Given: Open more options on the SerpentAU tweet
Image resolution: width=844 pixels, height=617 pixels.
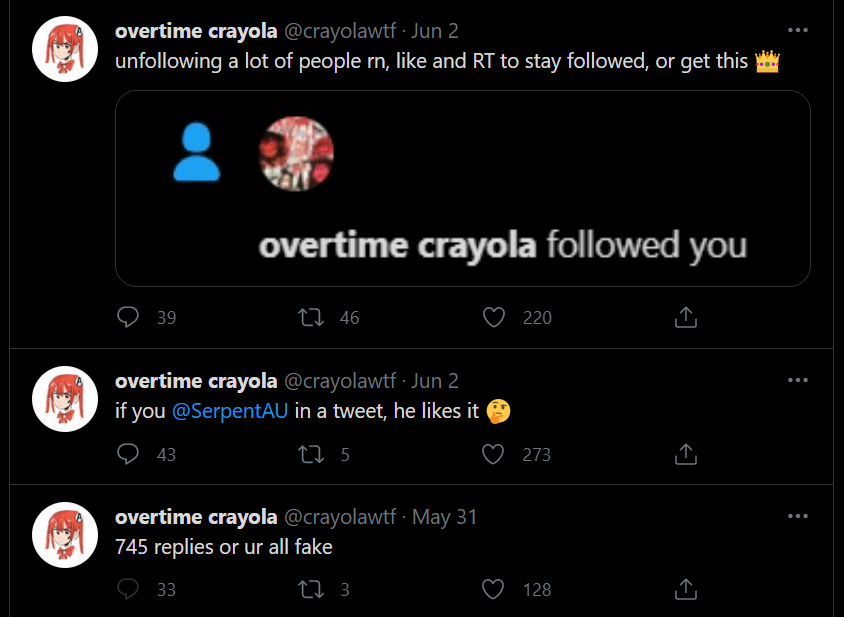Looking at the screenshot, I should coord(797,380).
